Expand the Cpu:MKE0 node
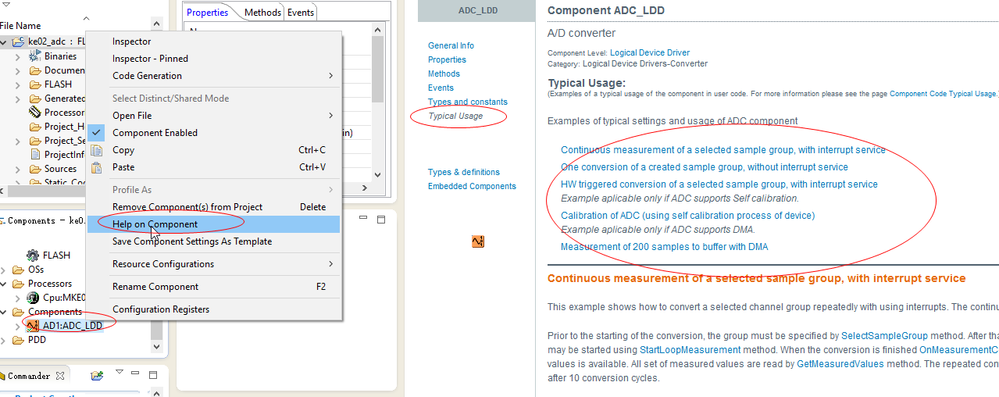Screen dimensions: 999x397 (x=18, y=298)
